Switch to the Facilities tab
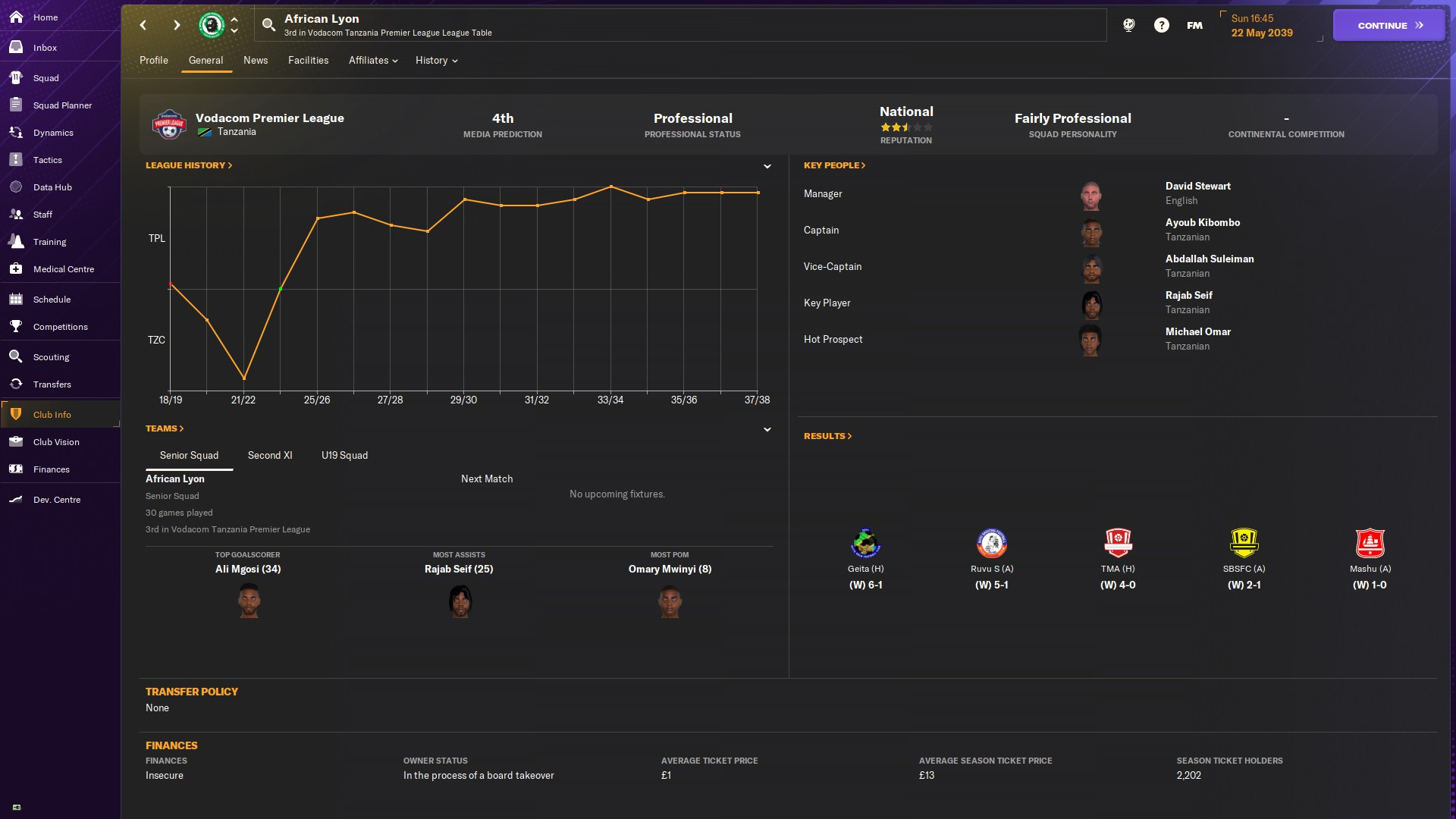The image size is (1456, 819). 308,61
